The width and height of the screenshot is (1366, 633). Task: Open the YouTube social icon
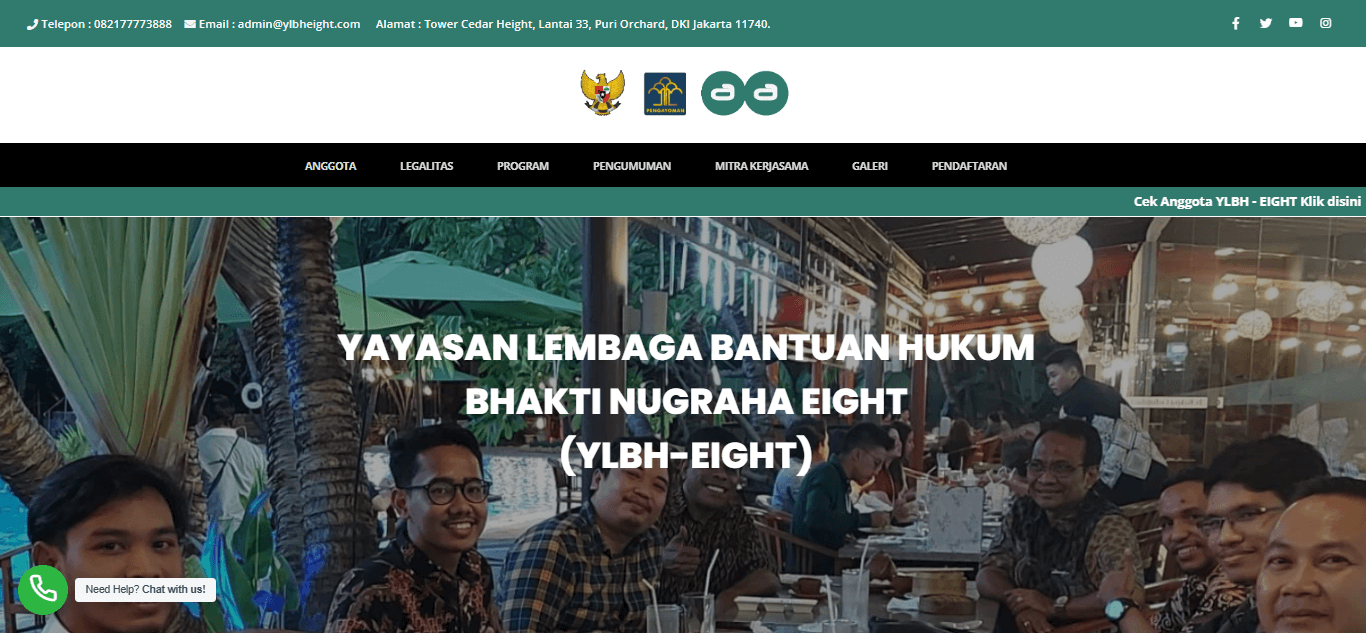[1296, 23]
